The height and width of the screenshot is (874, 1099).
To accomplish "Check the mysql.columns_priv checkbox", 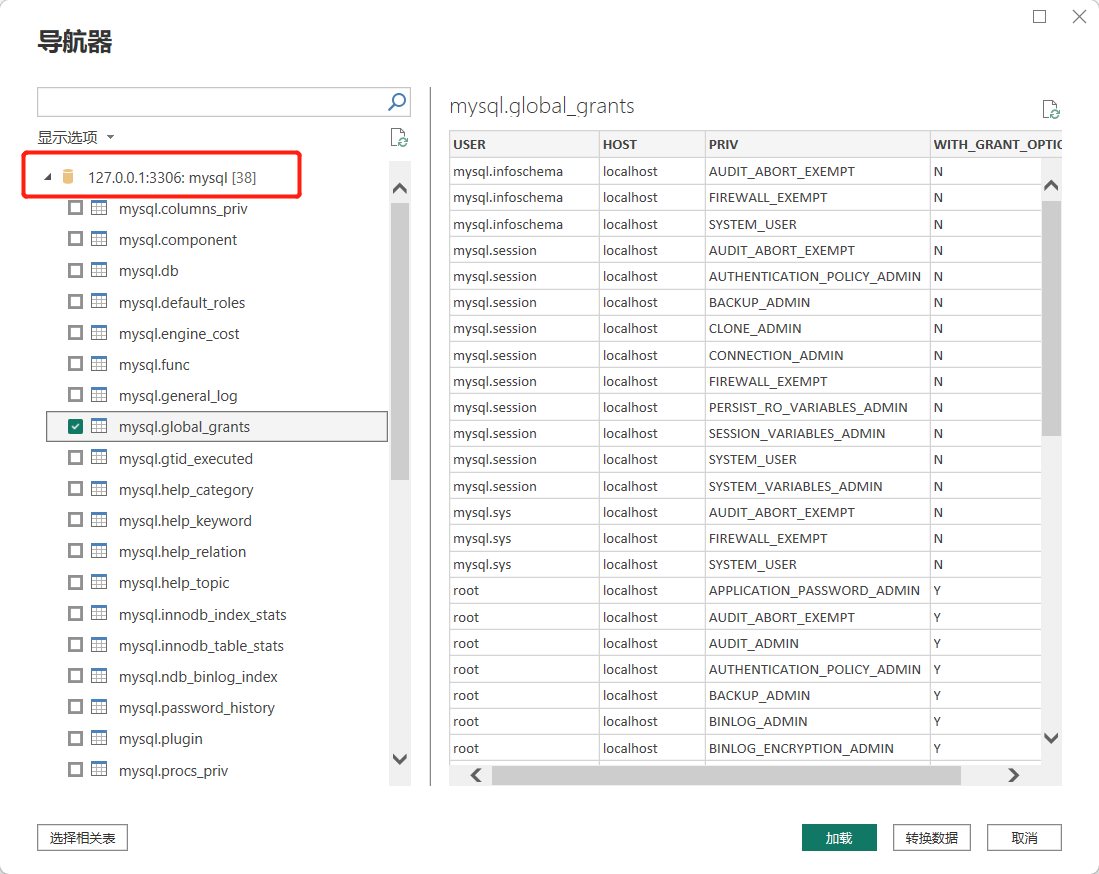I will click(74, 208).
